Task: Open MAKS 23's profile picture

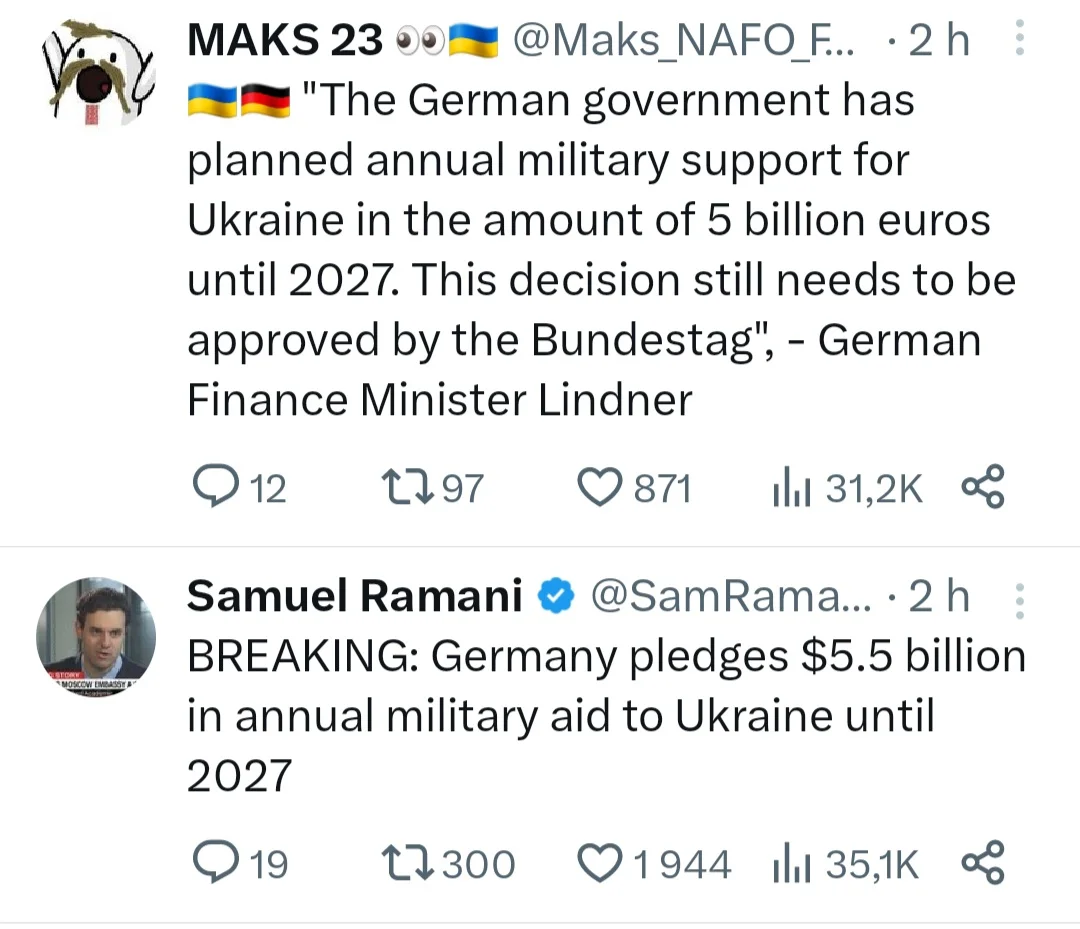Action: (x=95, y=72)
